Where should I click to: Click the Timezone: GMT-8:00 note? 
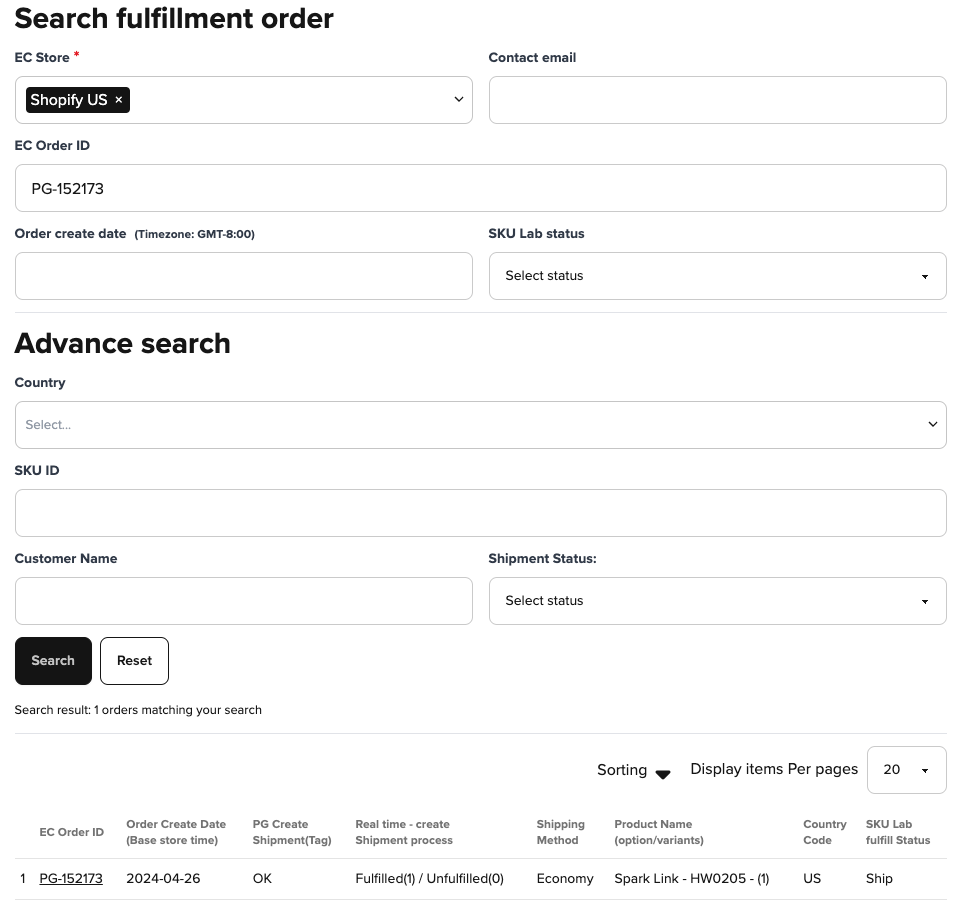tap(194, 234)
